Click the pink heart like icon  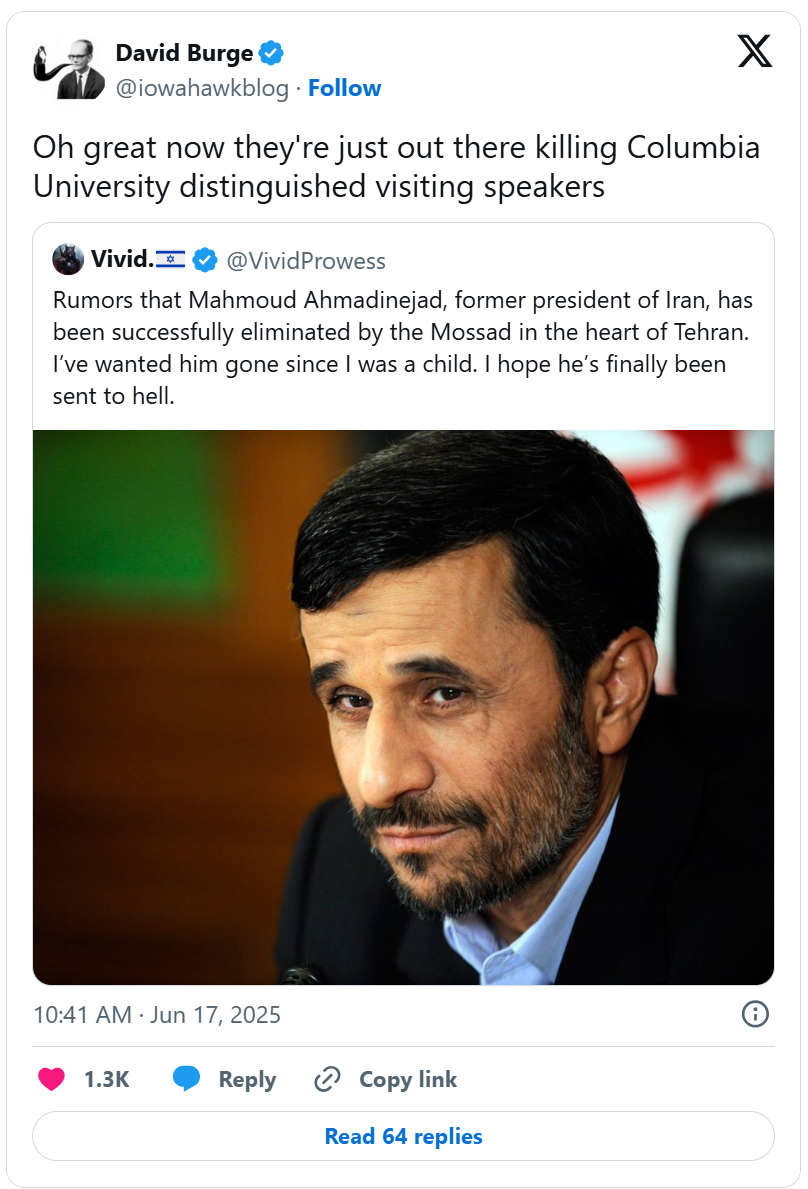point(51,1079)
